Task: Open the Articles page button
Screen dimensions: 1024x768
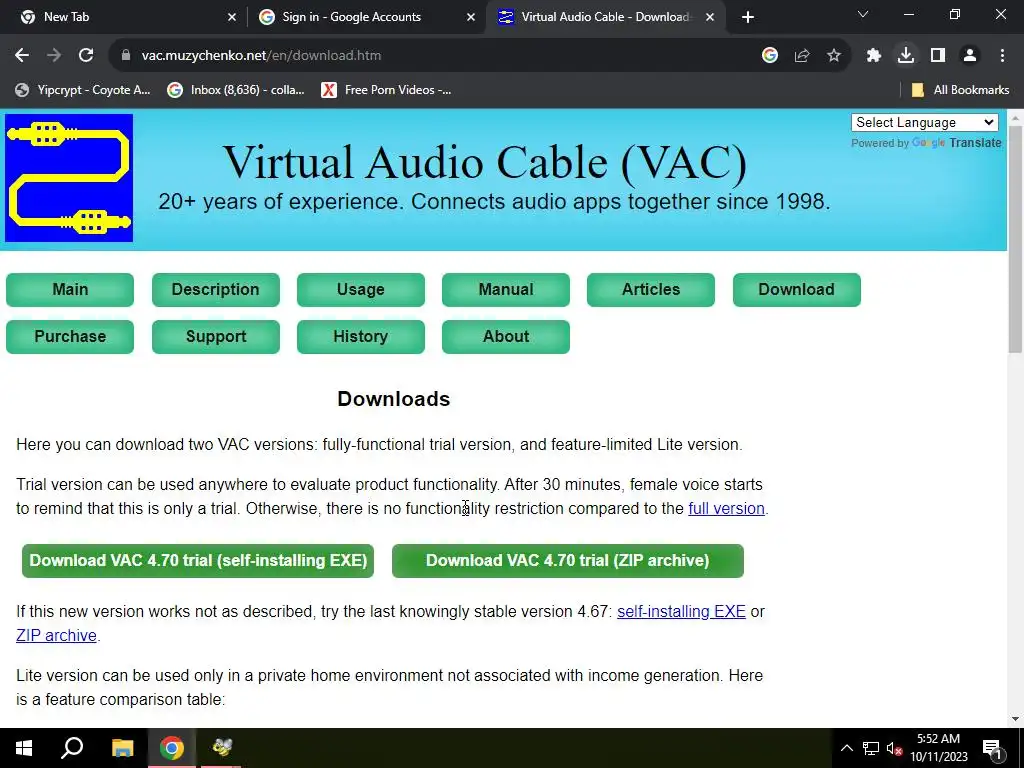Action: point(650,290)
